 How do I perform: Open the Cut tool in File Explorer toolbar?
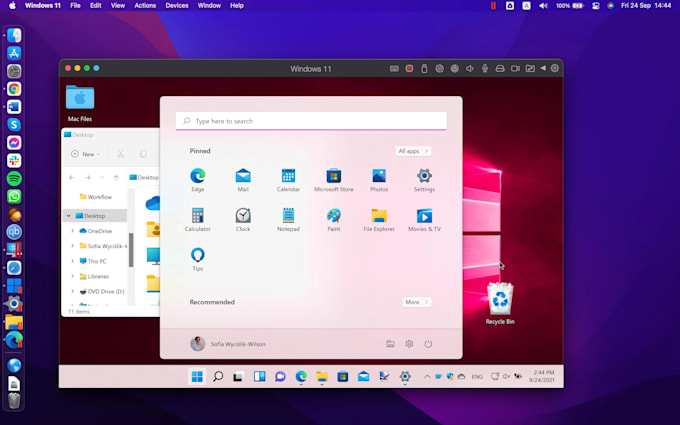(x=121, y=154)
